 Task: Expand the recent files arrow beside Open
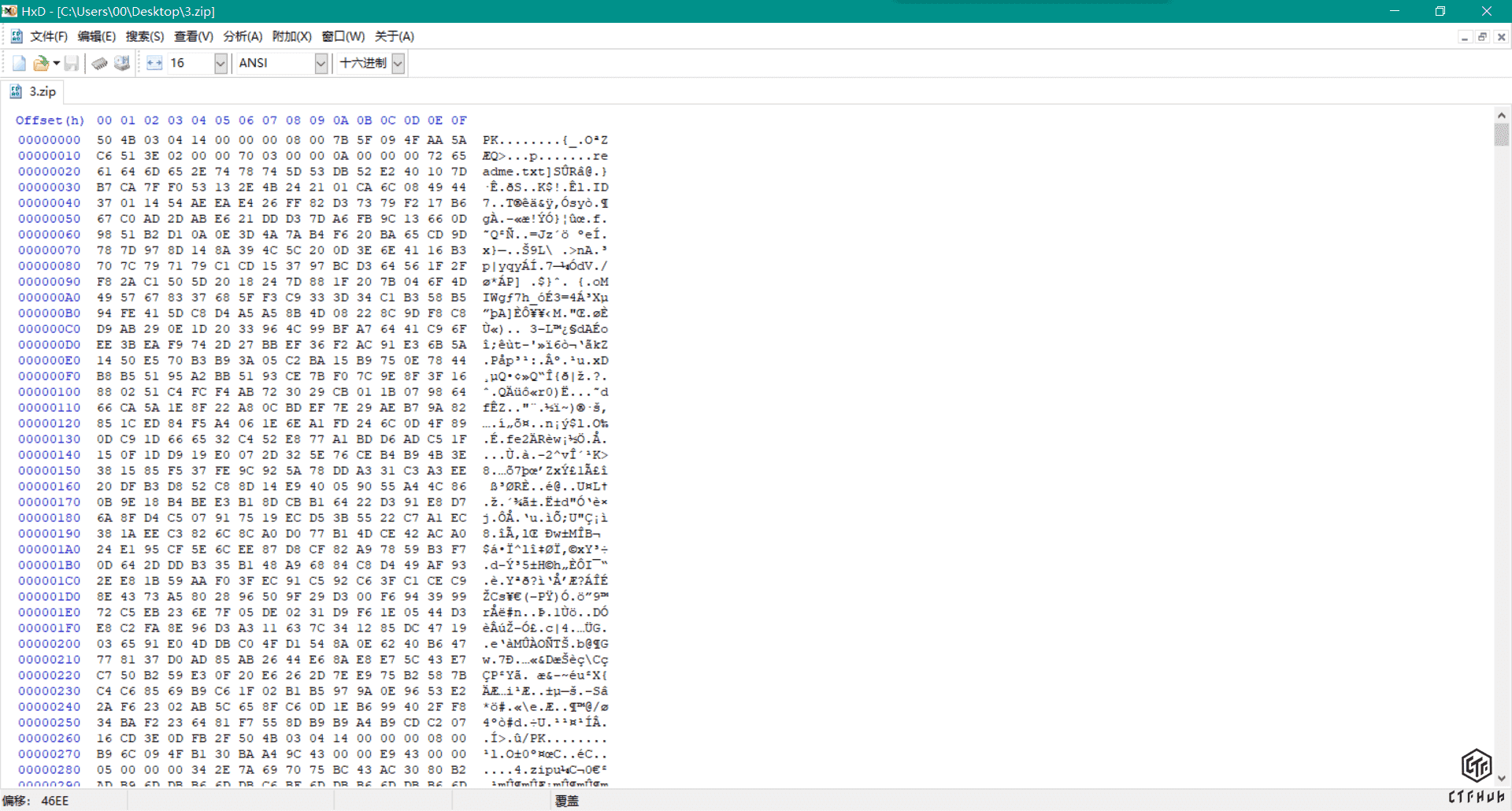tap(57, 63)
